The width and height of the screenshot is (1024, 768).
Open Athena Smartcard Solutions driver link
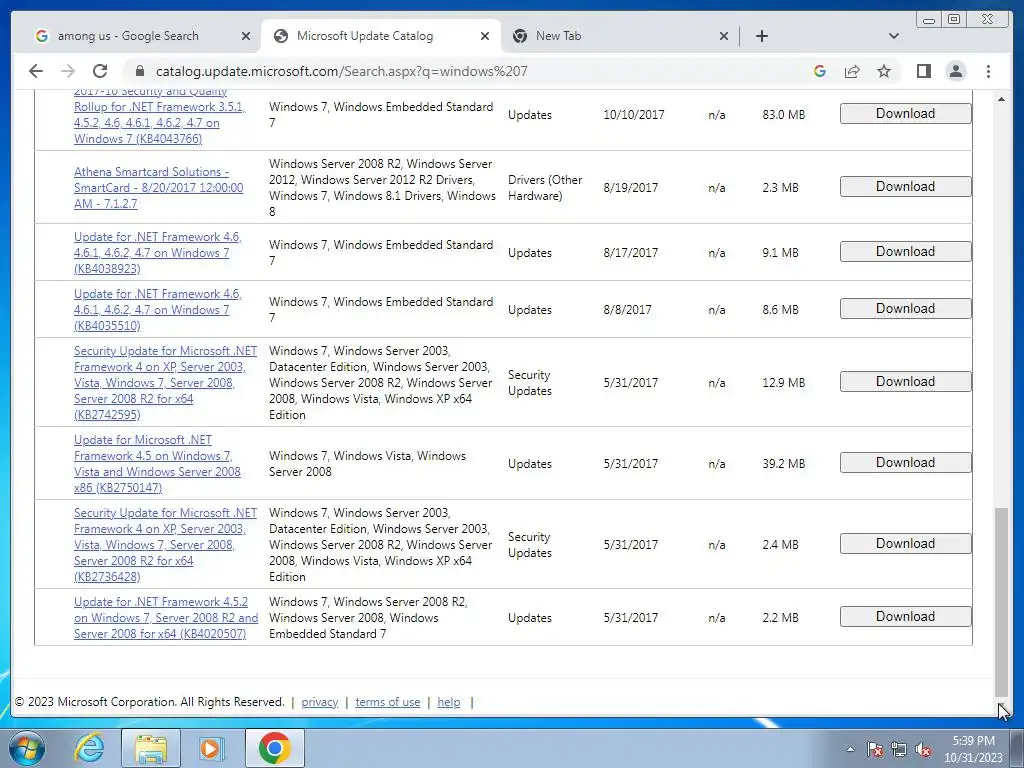click(x=159, y=187)
